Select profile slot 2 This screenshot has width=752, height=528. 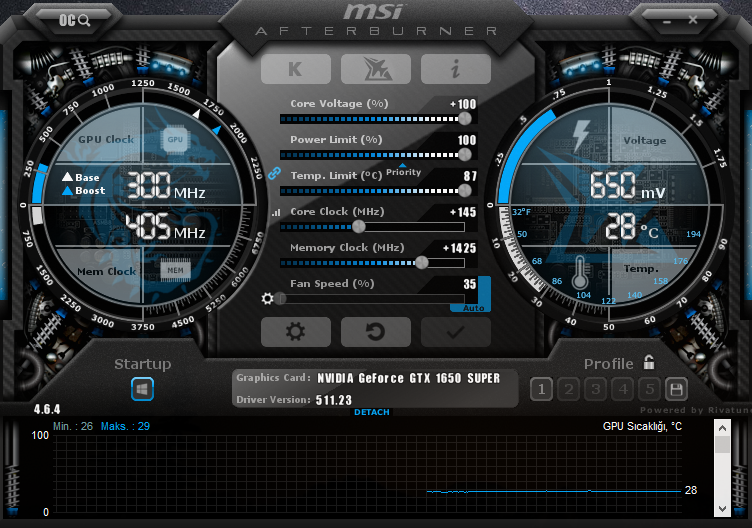tap(569, 389)
